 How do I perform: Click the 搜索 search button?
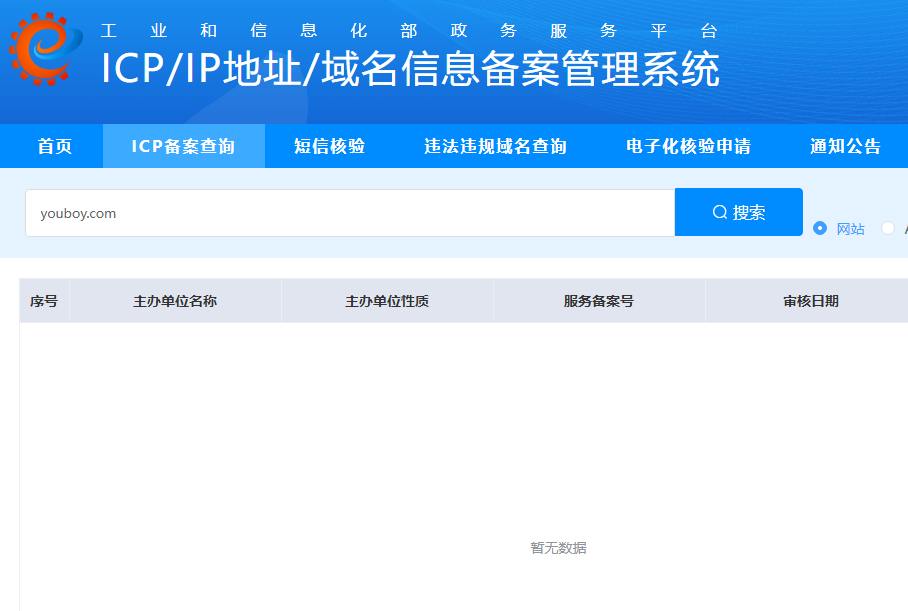739,212
